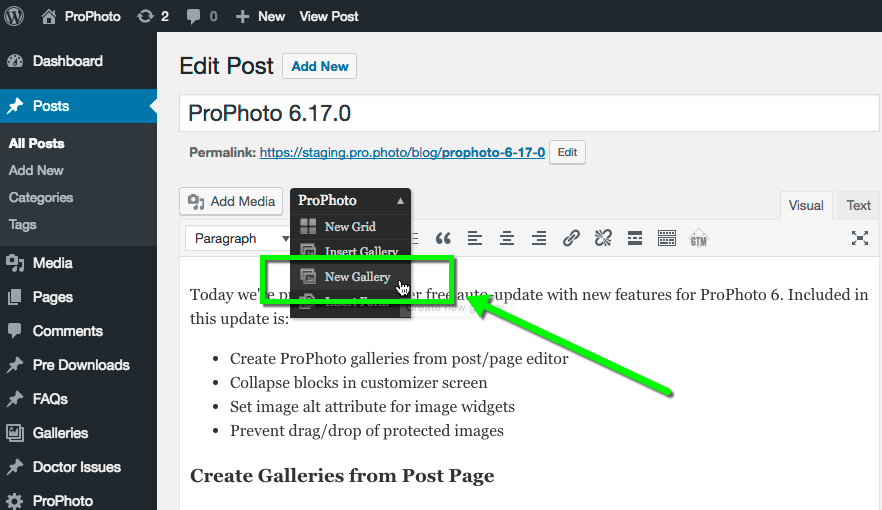Click the Dashboard gauge icon
This screenshot has height=510, width=882.
[x=15, y=61]
